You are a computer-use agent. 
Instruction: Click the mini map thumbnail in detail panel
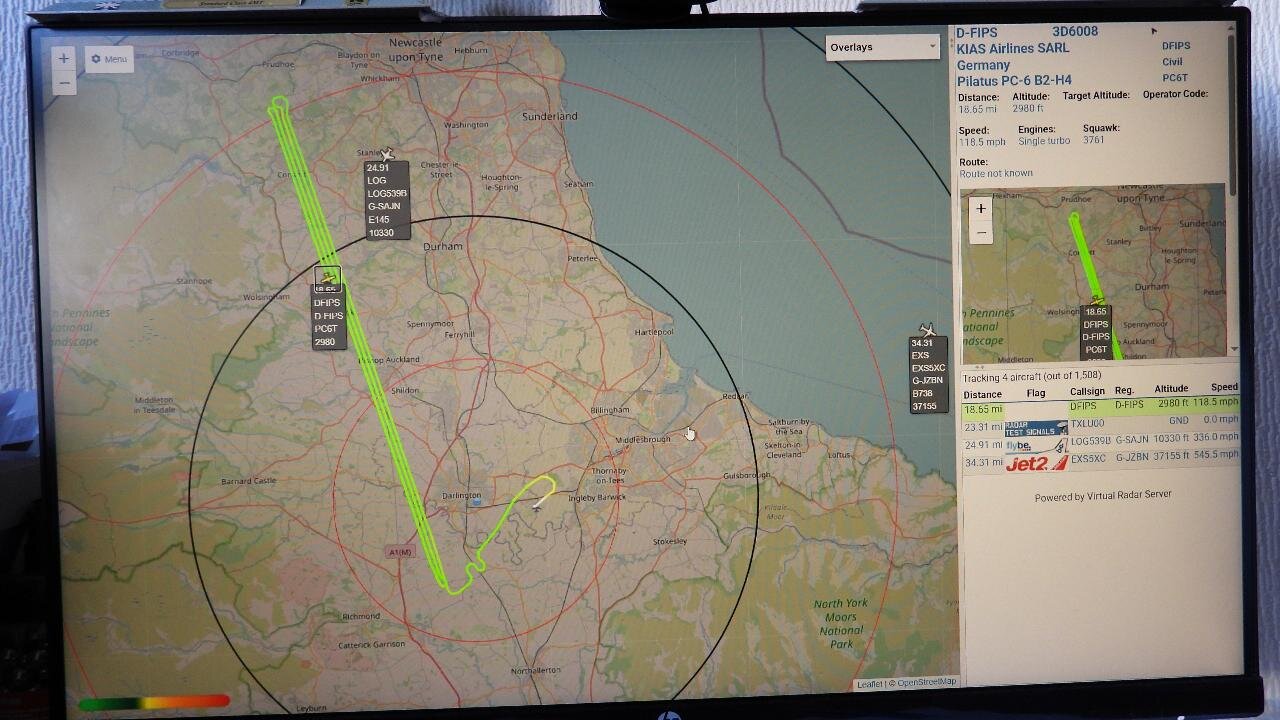coord(1093,271)
